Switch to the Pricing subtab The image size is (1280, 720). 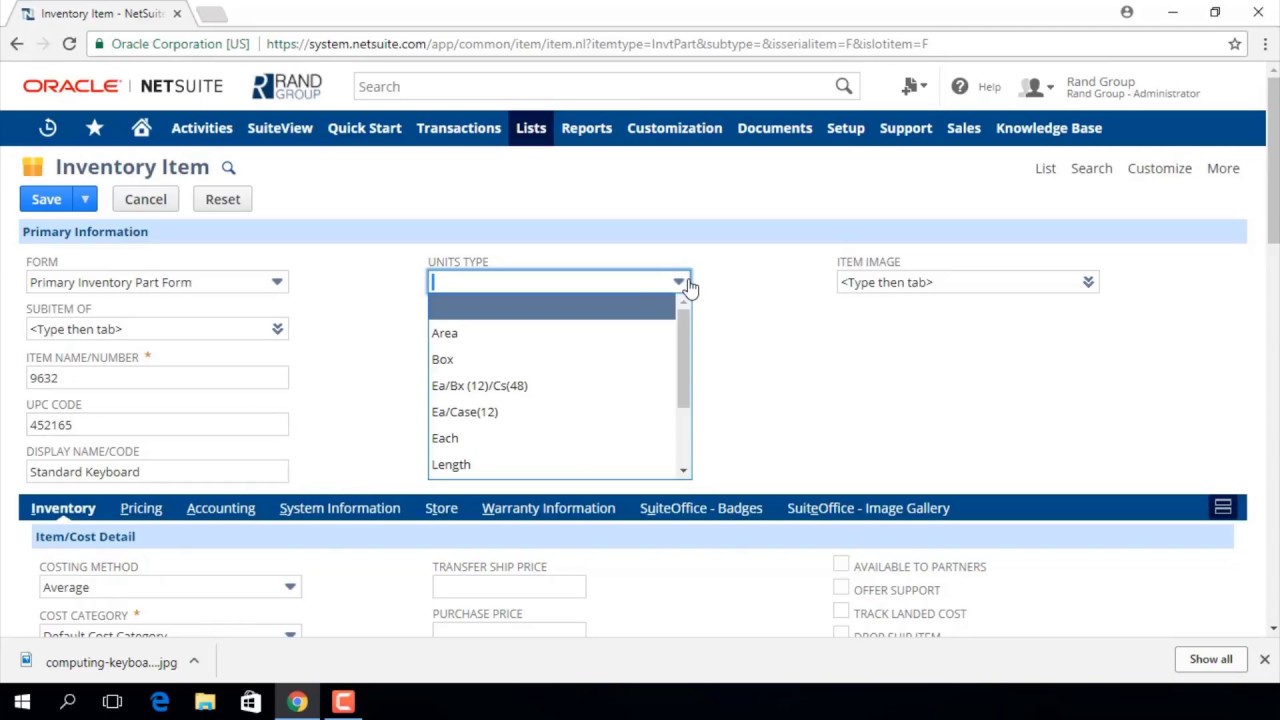tap(141, 508)
